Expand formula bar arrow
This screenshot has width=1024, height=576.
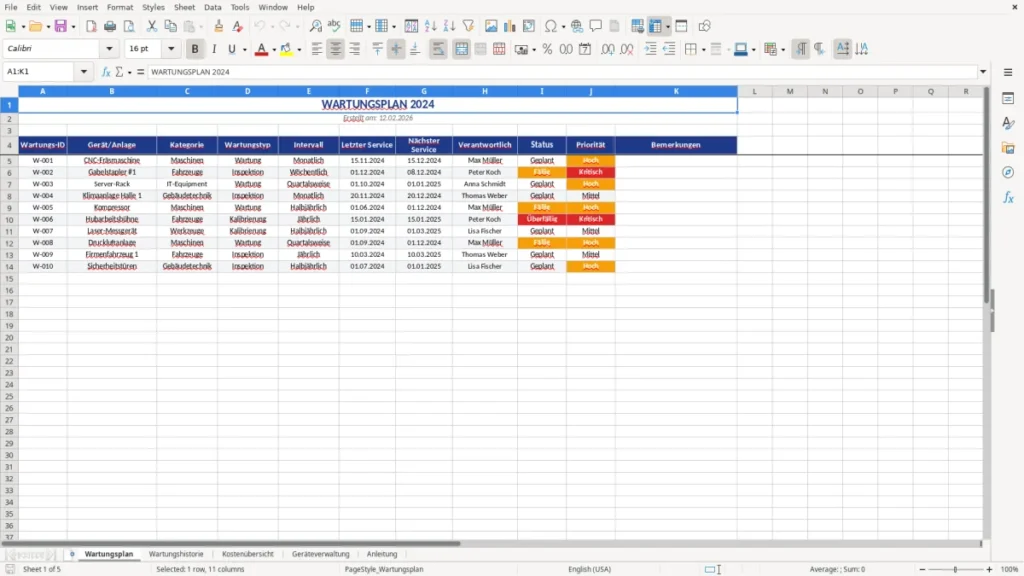(983, 72)
